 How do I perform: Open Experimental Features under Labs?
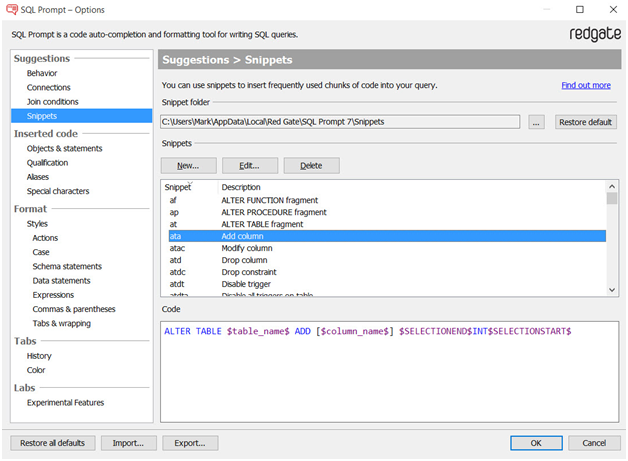pyautogui.click(x=65, y=403)
